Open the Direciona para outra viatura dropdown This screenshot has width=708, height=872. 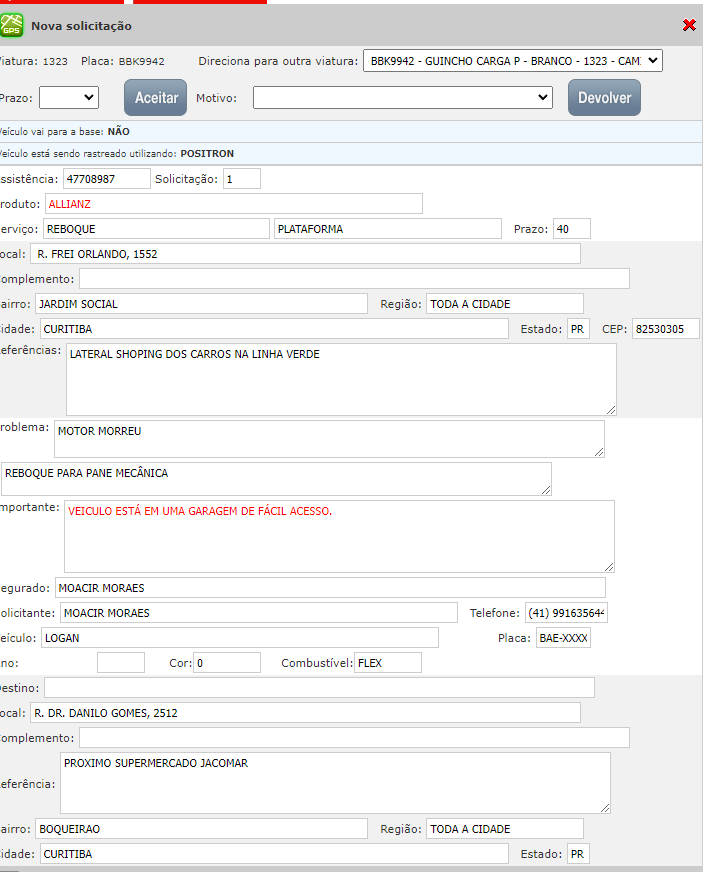[x=512, y=61]
